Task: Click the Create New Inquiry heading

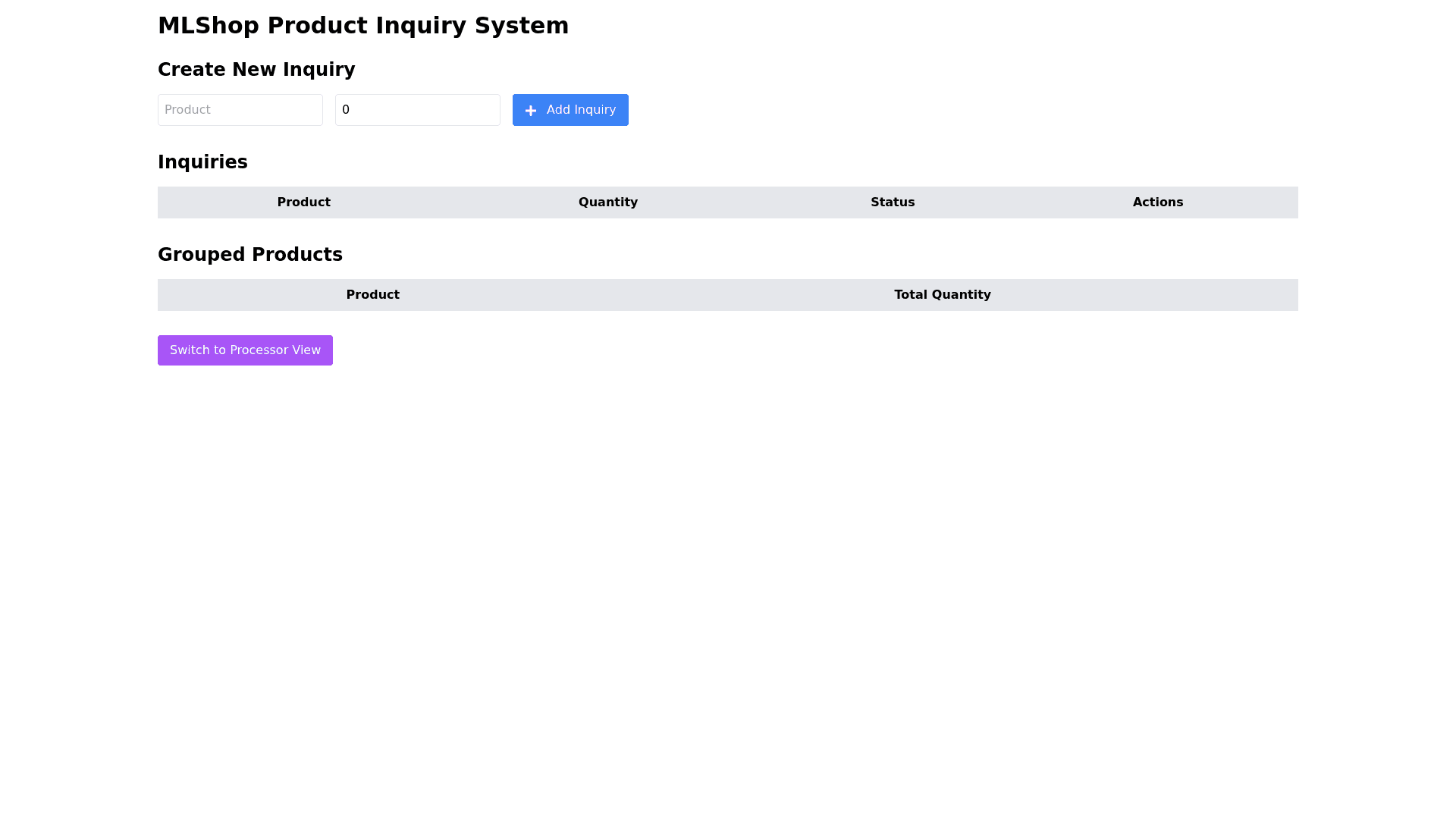Action: (256, 70)
